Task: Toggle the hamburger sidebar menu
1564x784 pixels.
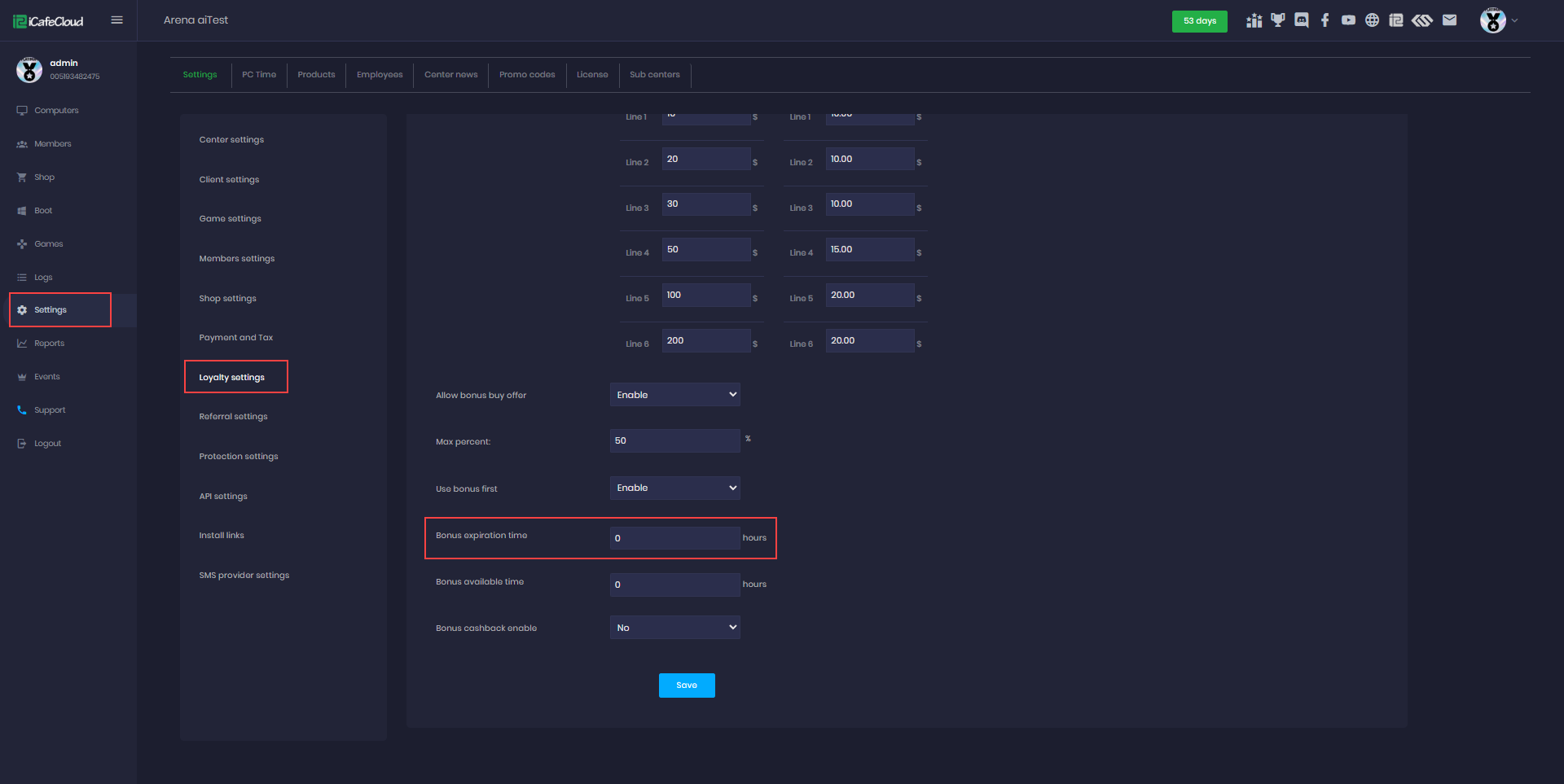Action: pyautogui.click(x=117, y=20)
